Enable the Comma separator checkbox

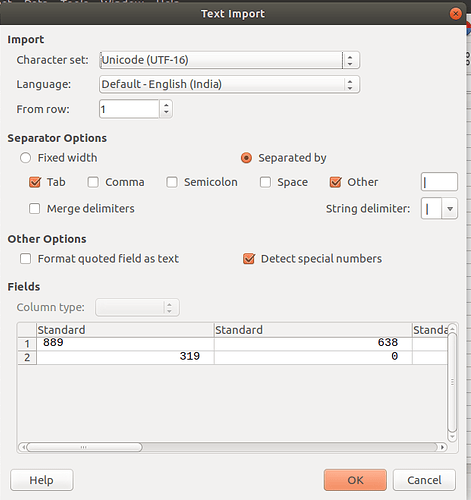(x=93, y=182)
